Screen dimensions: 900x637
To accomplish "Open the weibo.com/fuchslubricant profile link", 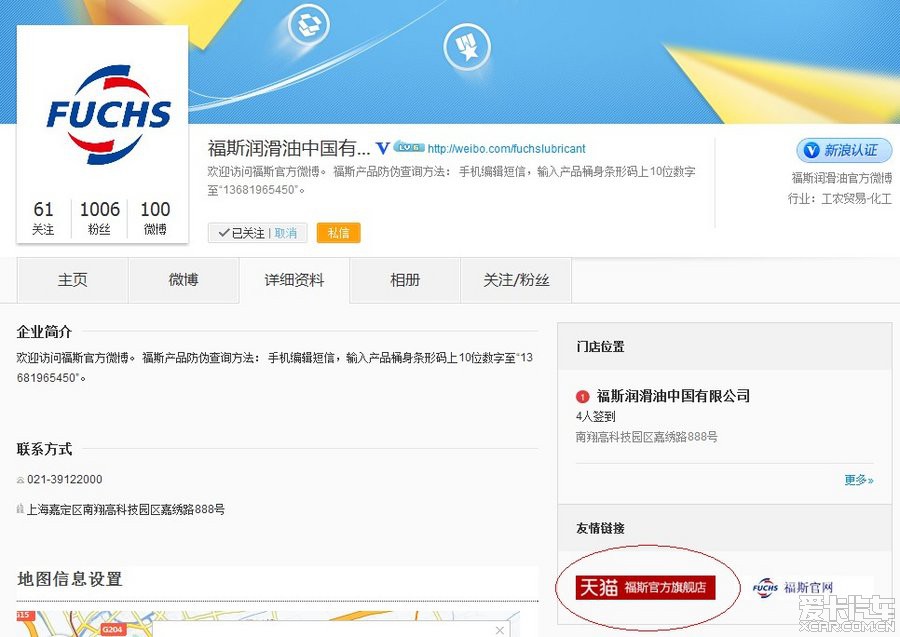I will point(506,149).
